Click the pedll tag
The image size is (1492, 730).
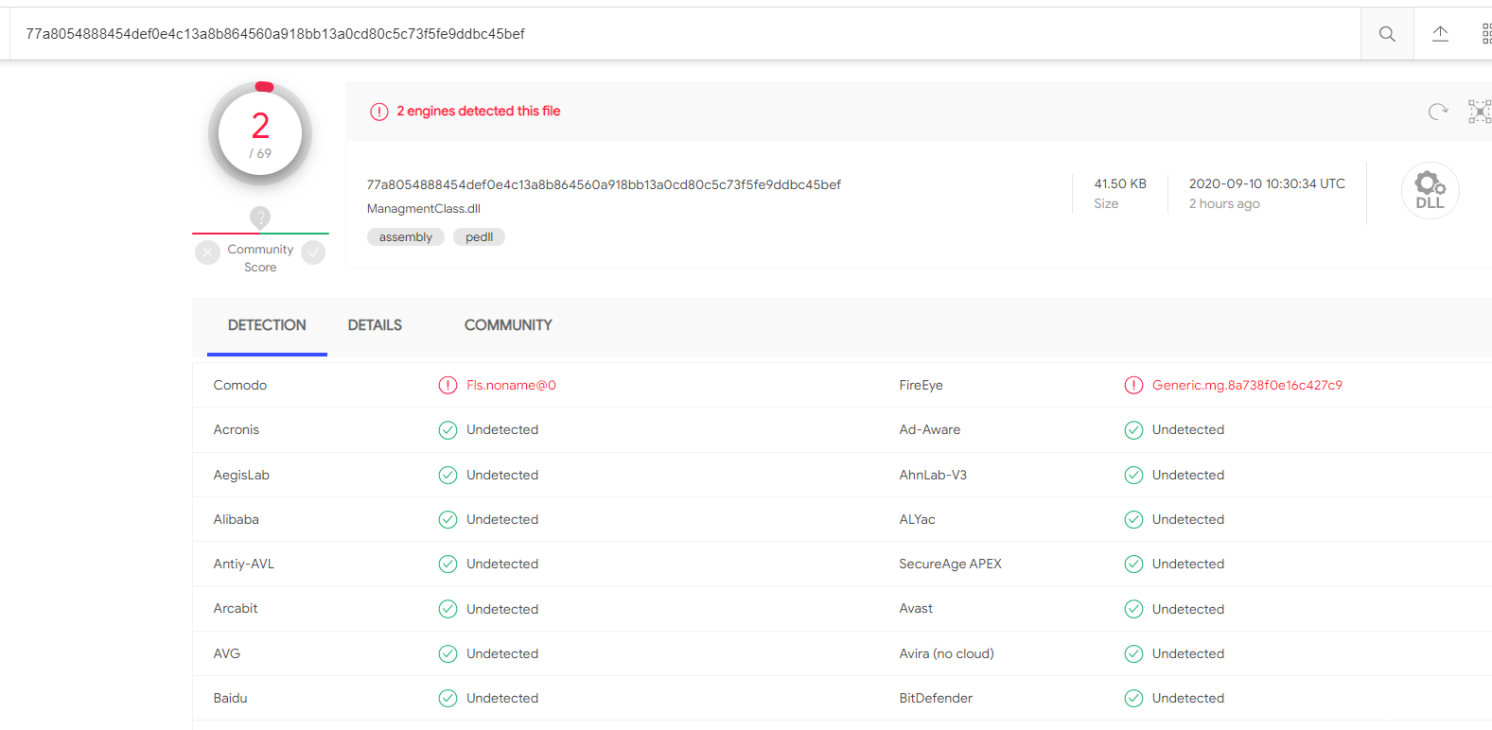(x=479, y=237)
